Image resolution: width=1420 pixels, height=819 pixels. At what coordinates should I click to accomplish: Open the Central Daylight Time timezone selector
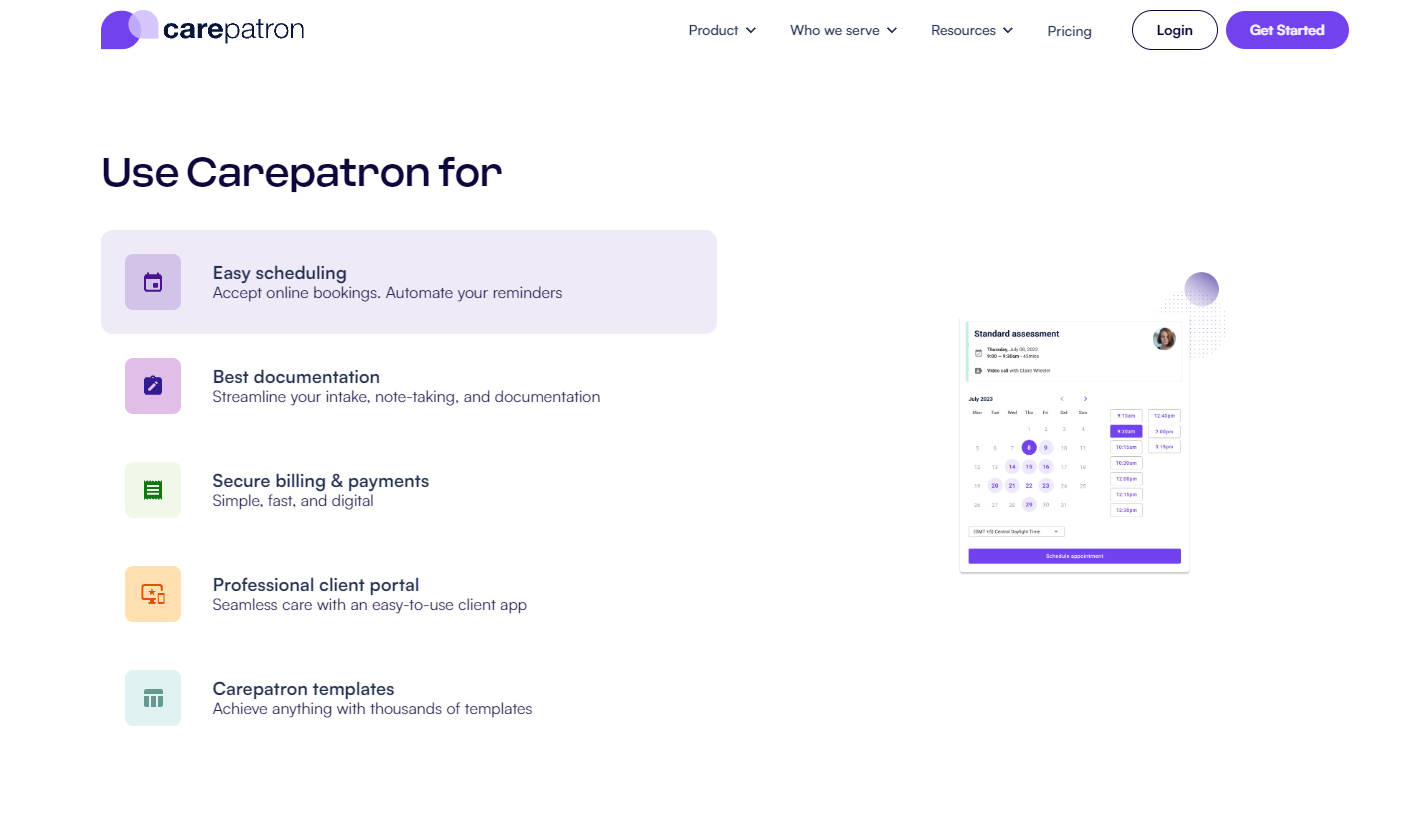pyautogui.click(x=1016, y=531)
